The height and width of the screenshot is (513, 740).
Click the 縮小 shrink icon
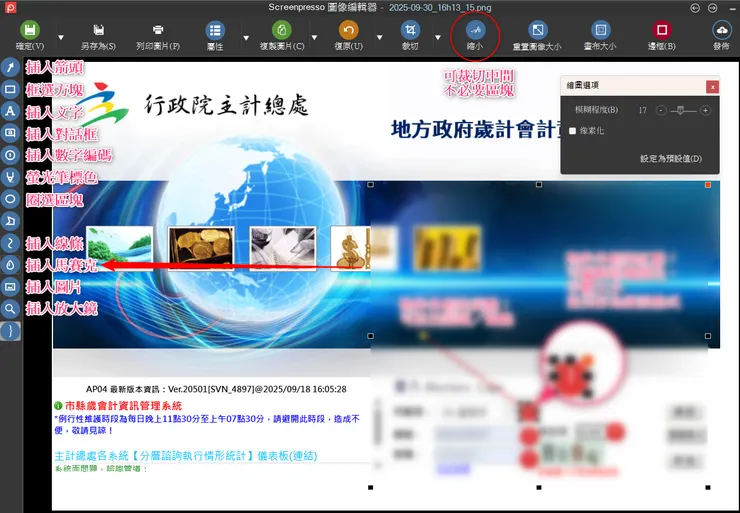pyautogui.click(x=475, y=30)
